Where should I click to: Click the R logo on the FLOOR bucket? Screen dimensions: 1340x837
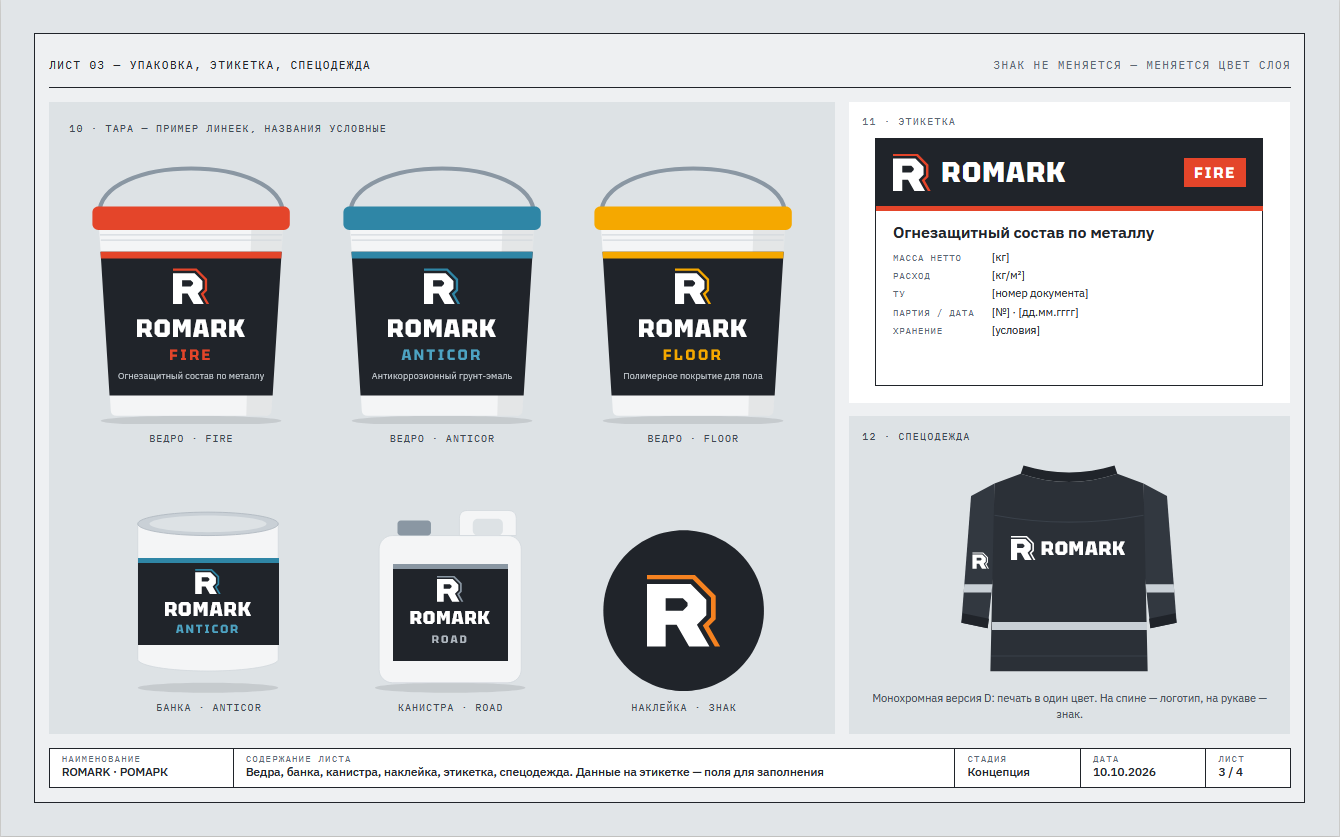[x=692, y=287]
